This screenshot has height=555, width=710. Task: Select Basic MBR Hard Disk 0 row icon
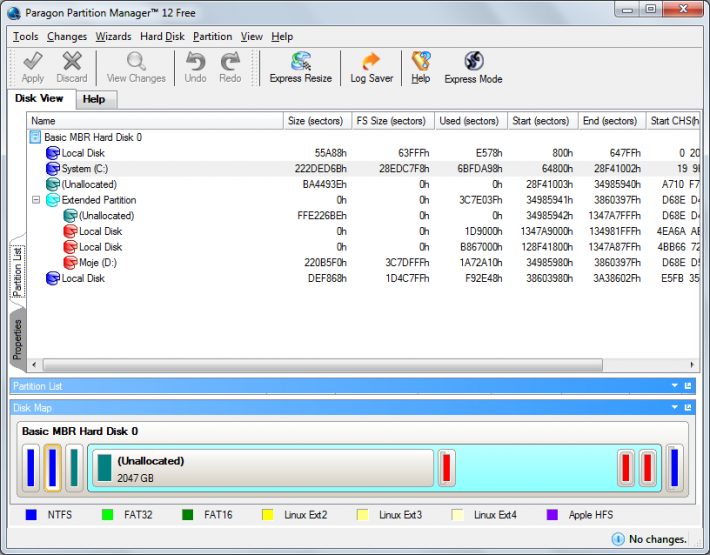pyautogui.click(x=35, y=137)
